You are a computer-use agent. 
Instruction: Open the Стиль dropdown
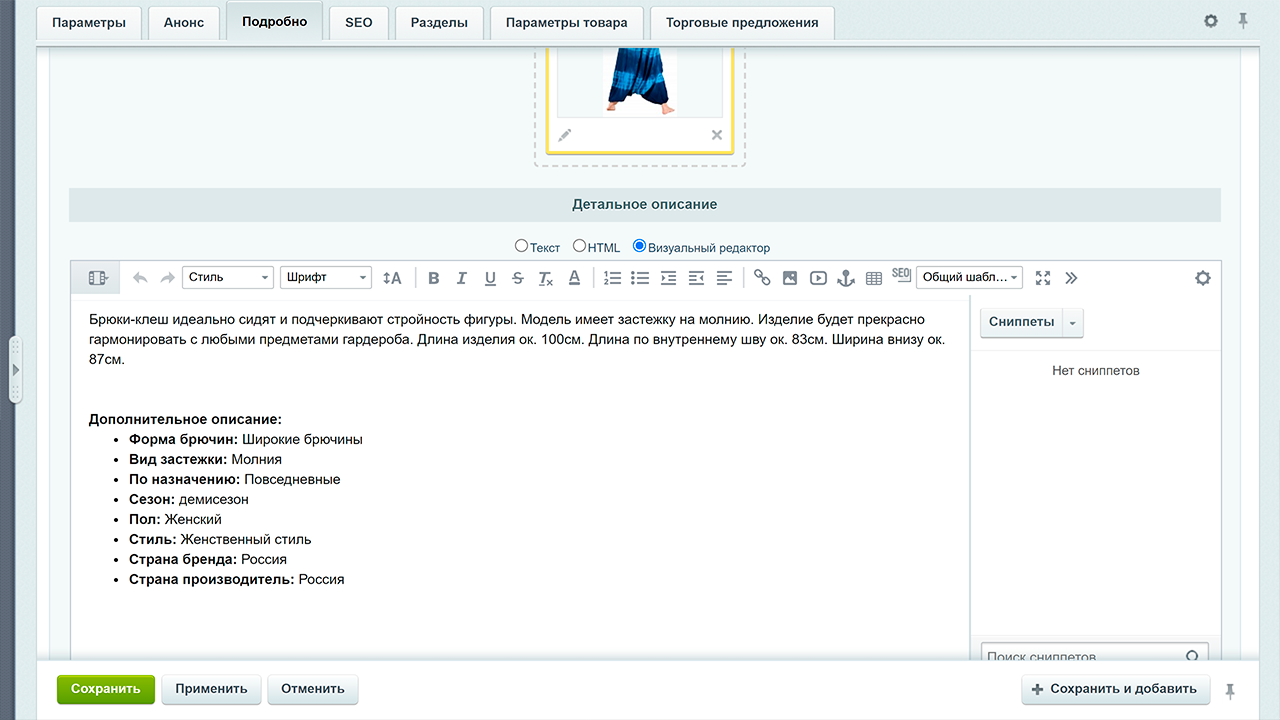[228, 277]
